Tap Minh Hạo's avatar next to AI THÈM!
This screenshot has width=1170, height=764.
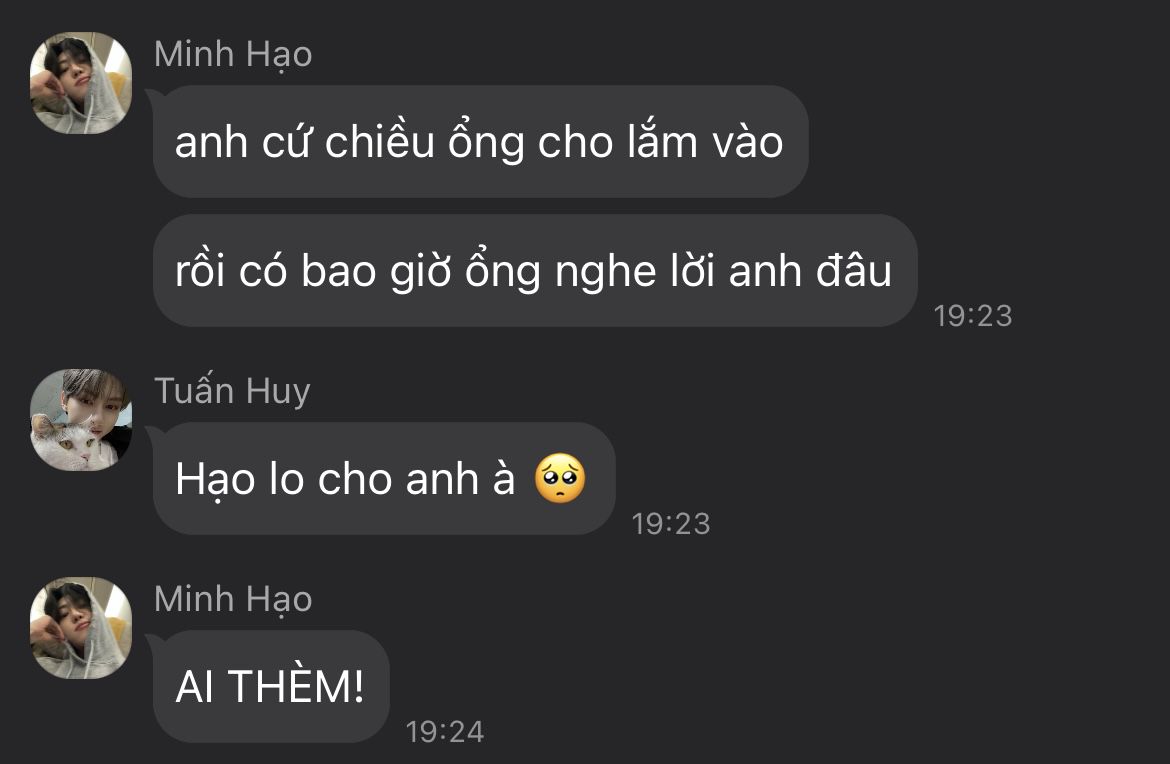point(81,627)
